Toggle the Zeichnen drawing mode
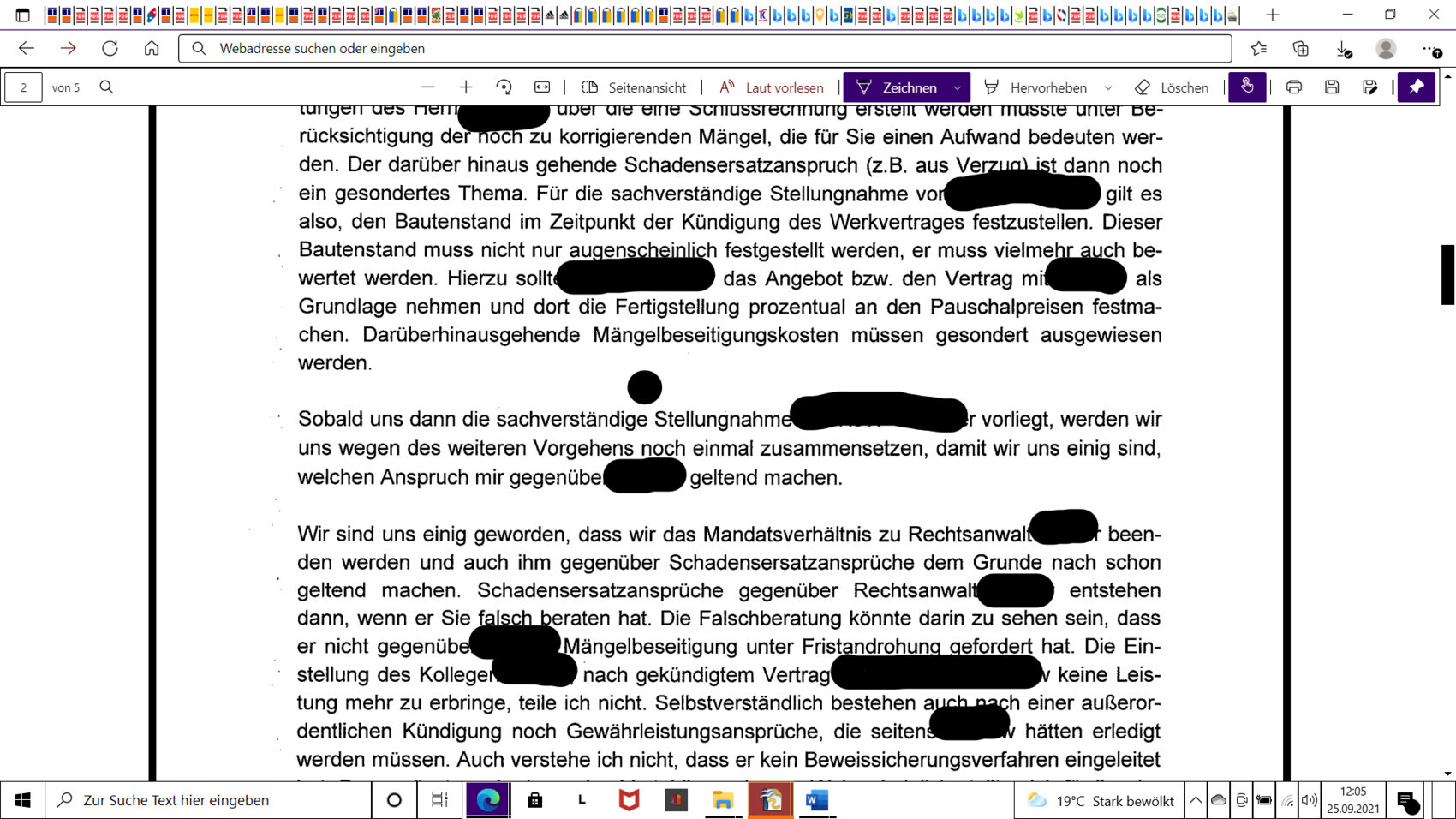1456x819 pixels. tap(898, 87)
